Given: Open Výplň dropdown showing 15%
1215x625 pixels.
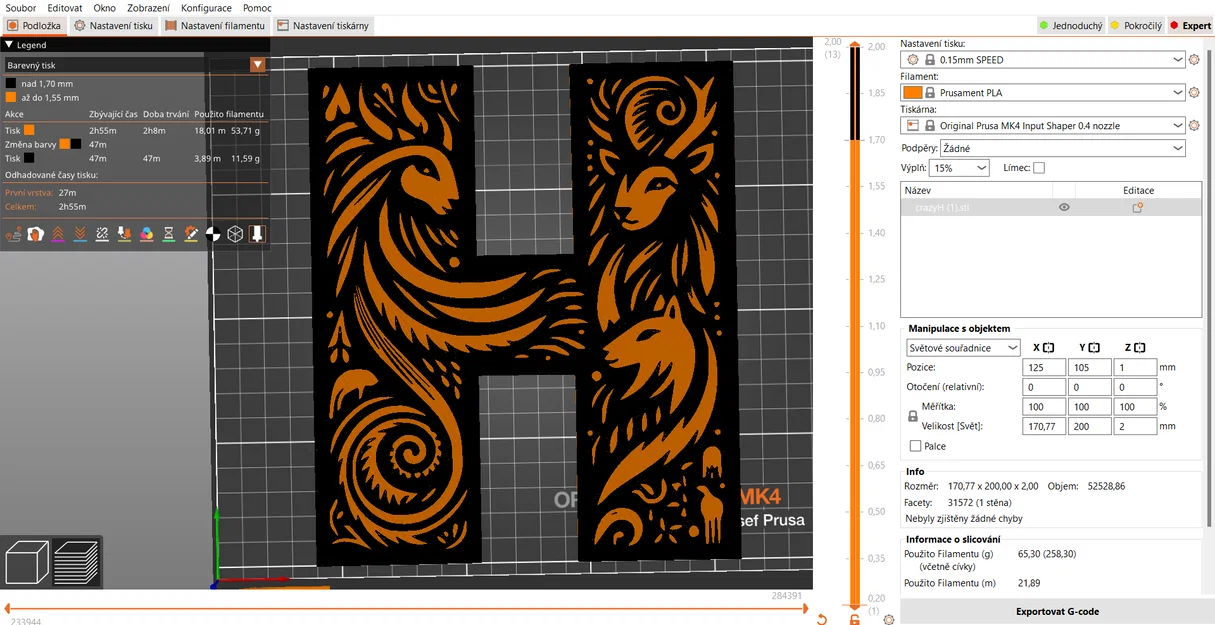Looking at the screenshot, I should [x=960, y=169].
